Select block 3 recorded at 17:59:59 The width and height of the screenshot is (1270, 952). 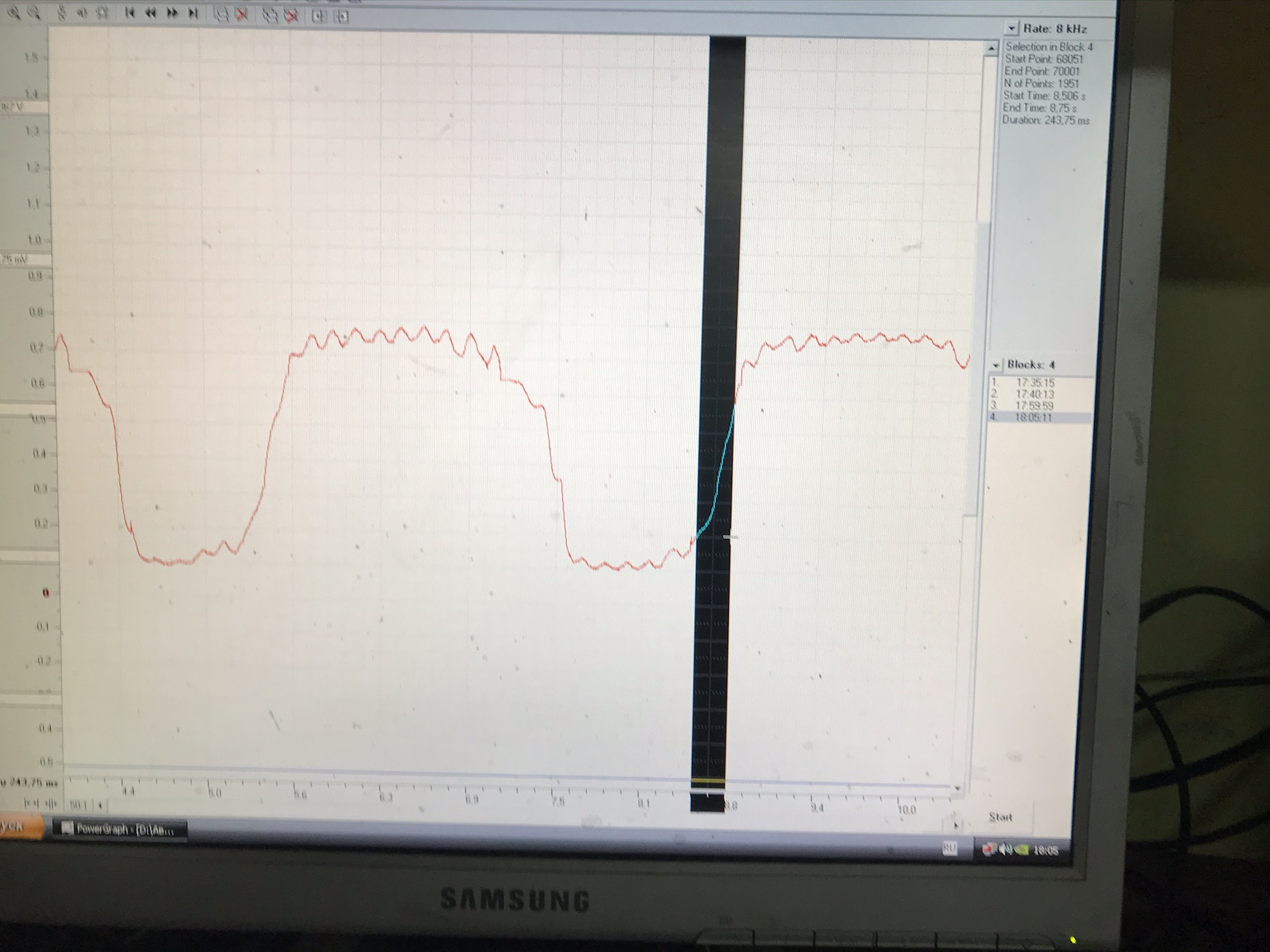[1035, 406]
